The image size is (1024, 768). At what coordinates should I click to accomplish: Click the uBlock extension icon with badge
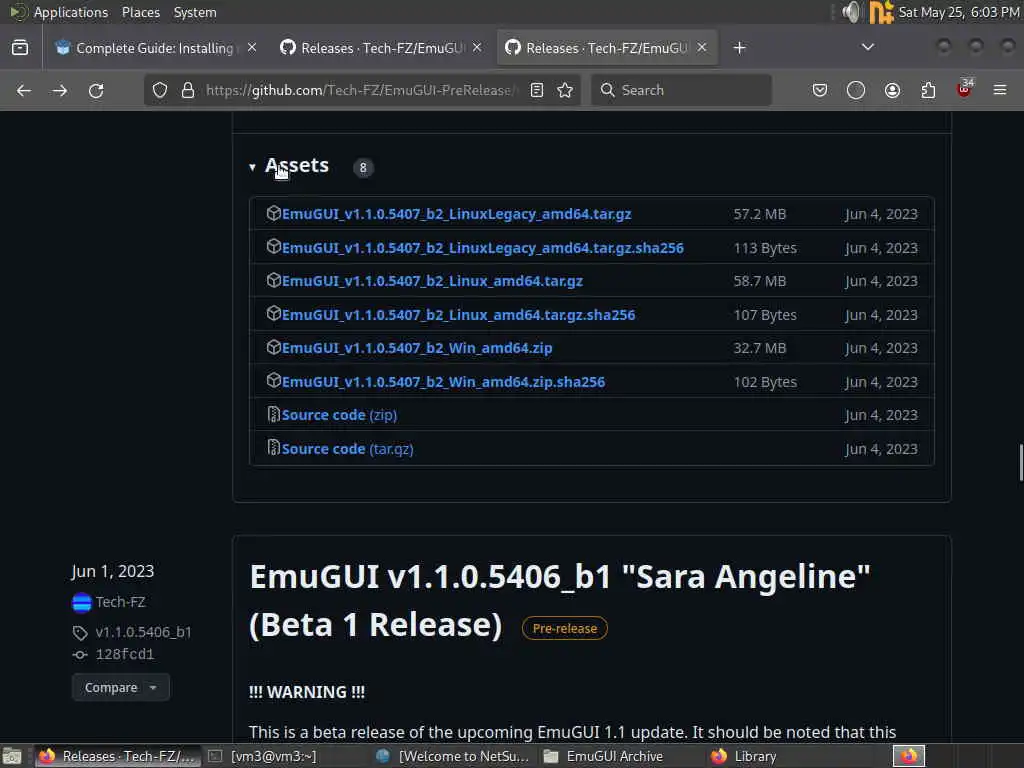point(965,89)
